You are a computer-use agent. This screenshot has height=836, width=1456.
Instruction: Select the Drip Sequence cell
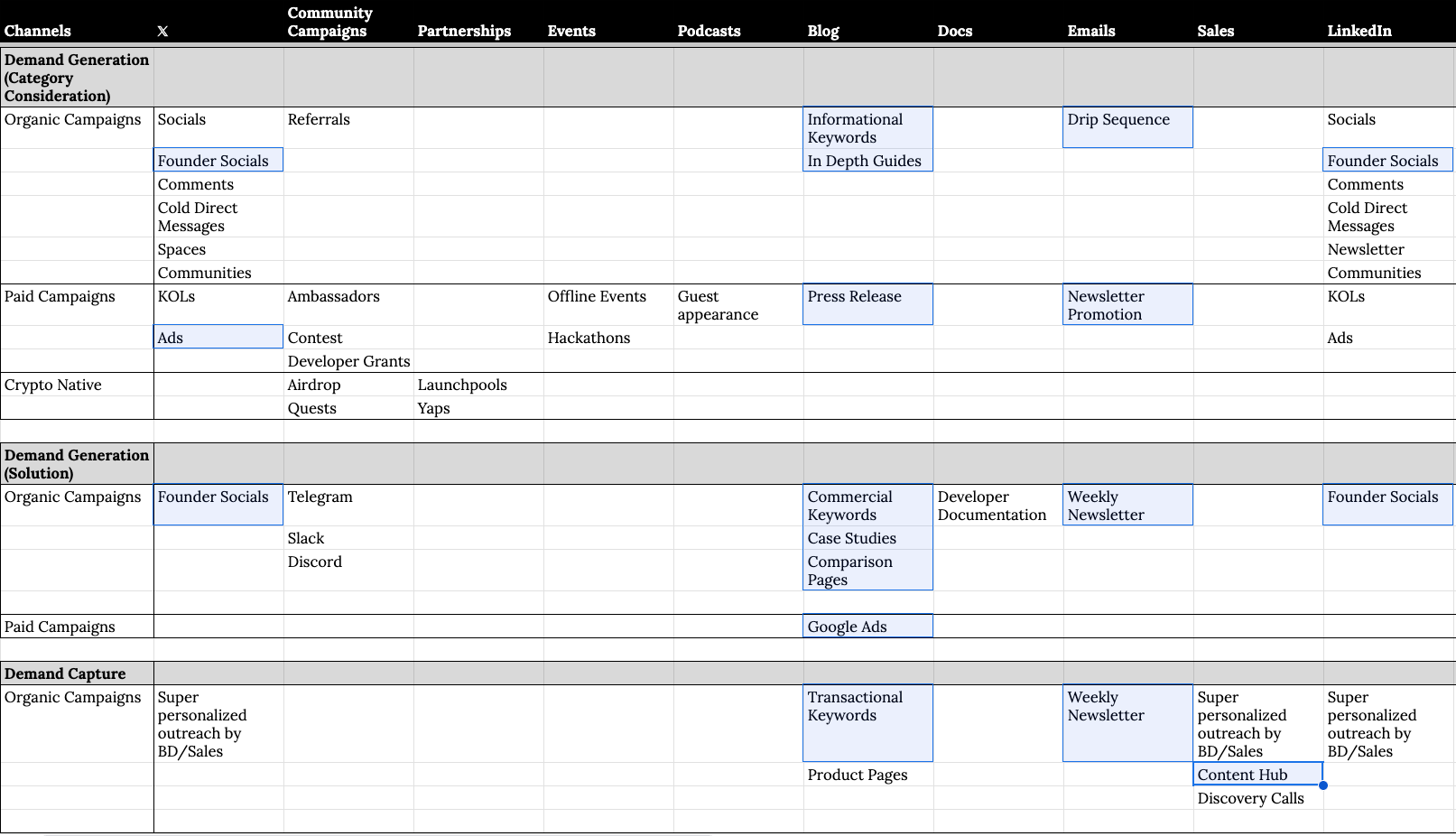1128,128
